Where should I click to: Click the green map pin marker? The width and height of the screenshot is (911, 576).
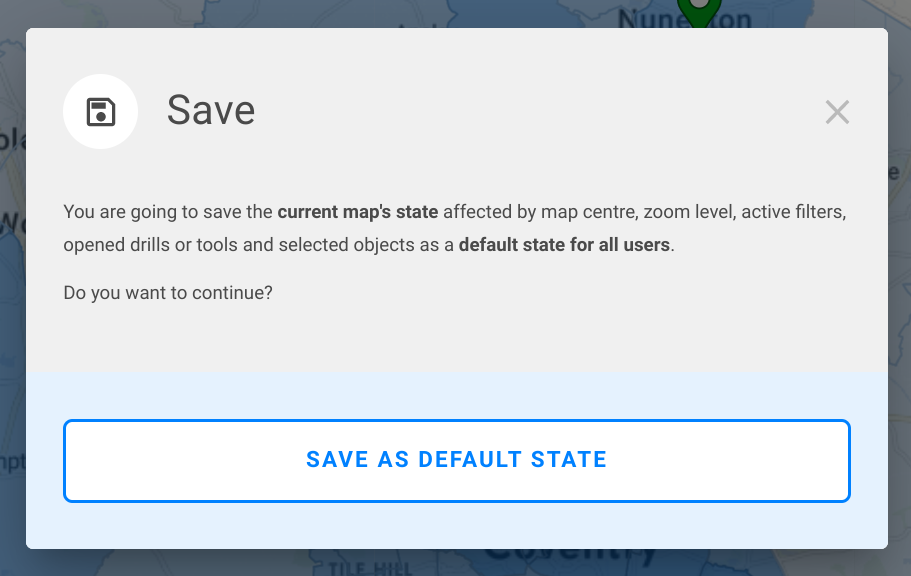[698, 12]
